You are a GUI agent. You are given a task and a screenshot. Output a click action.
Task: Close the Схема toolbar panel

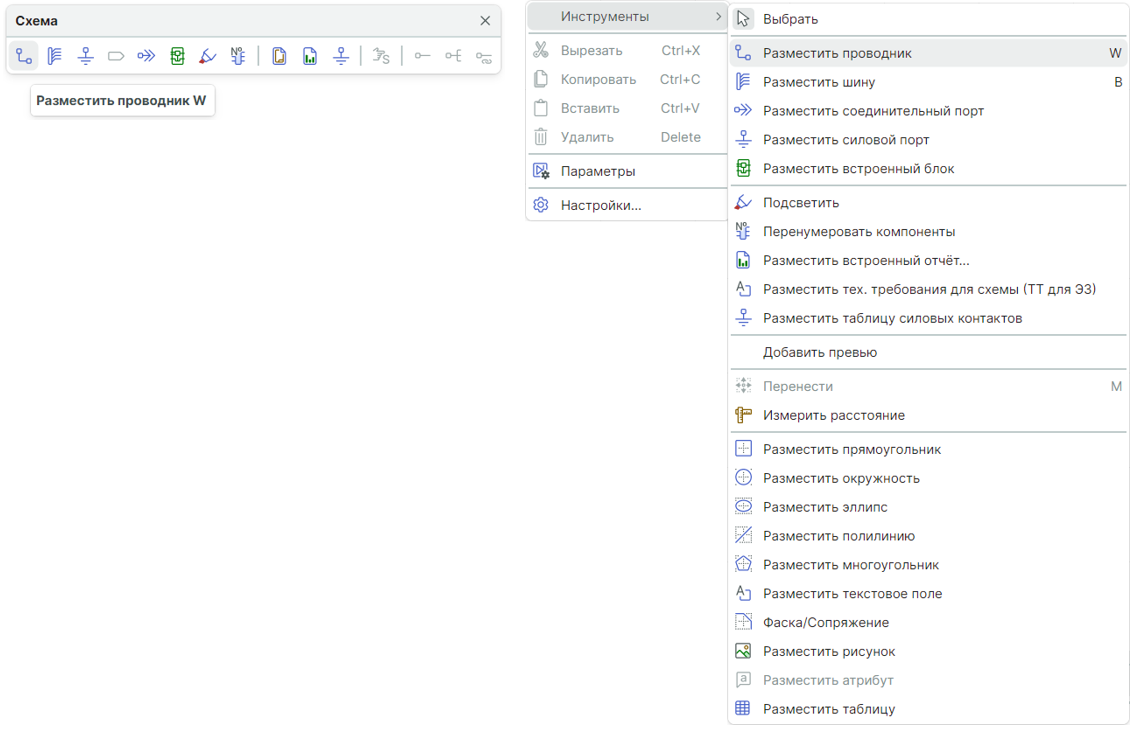pyautogui.click(x=485, y=21)
